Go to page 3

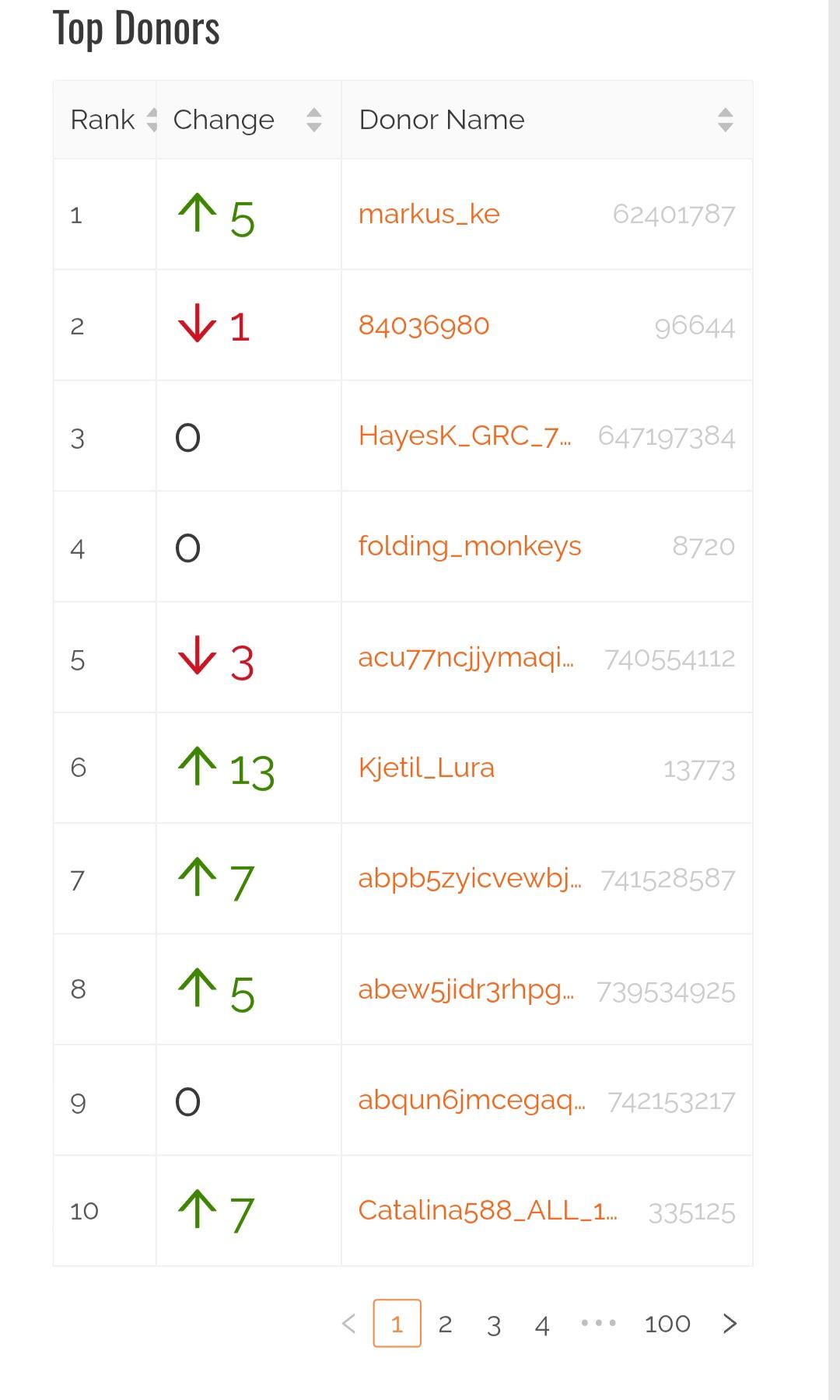click(x=494, y=1324)
